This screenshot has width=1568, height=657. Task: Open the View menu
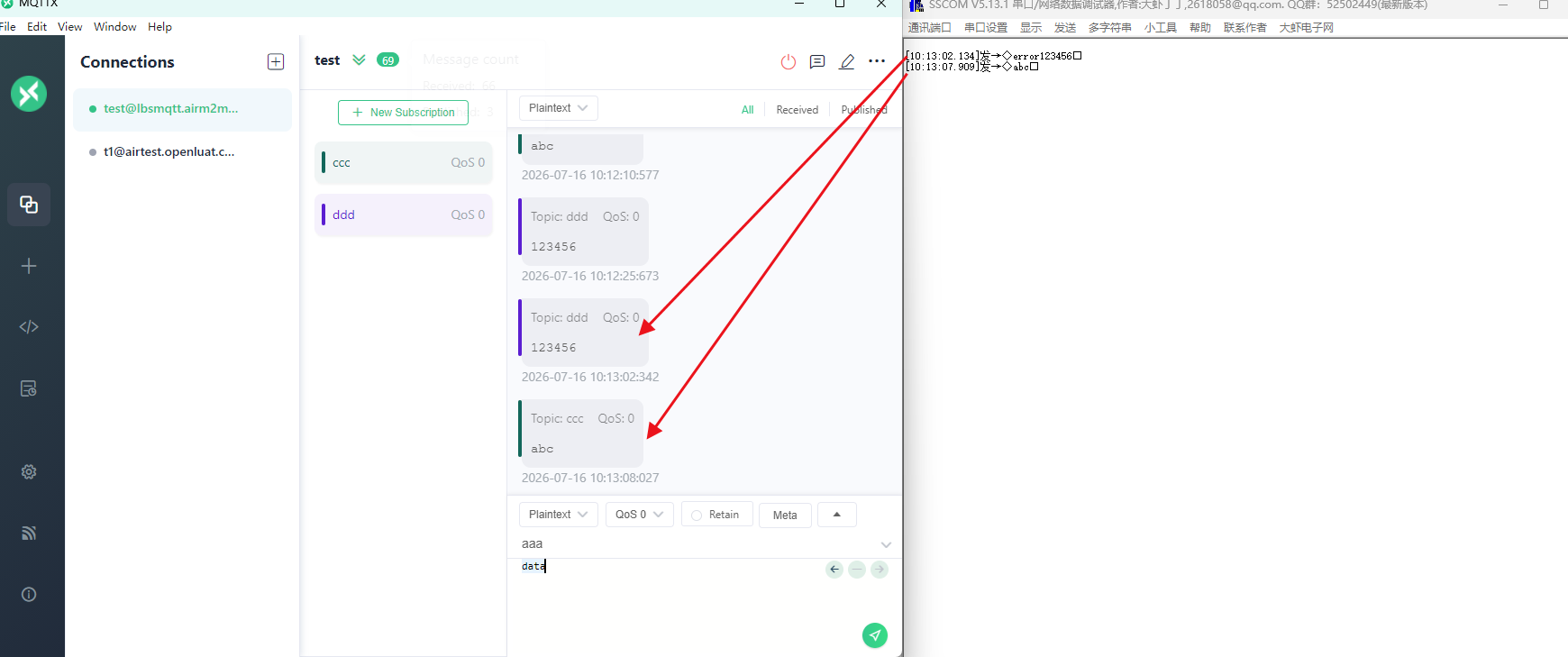point(70,26)
